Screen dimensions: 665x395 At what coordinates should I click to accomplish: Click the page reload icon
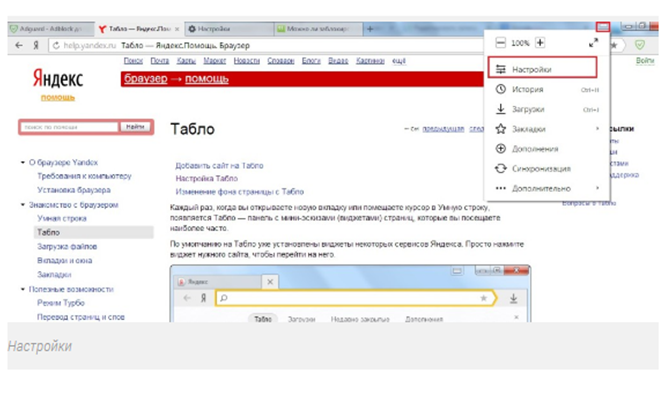point(56,45)
